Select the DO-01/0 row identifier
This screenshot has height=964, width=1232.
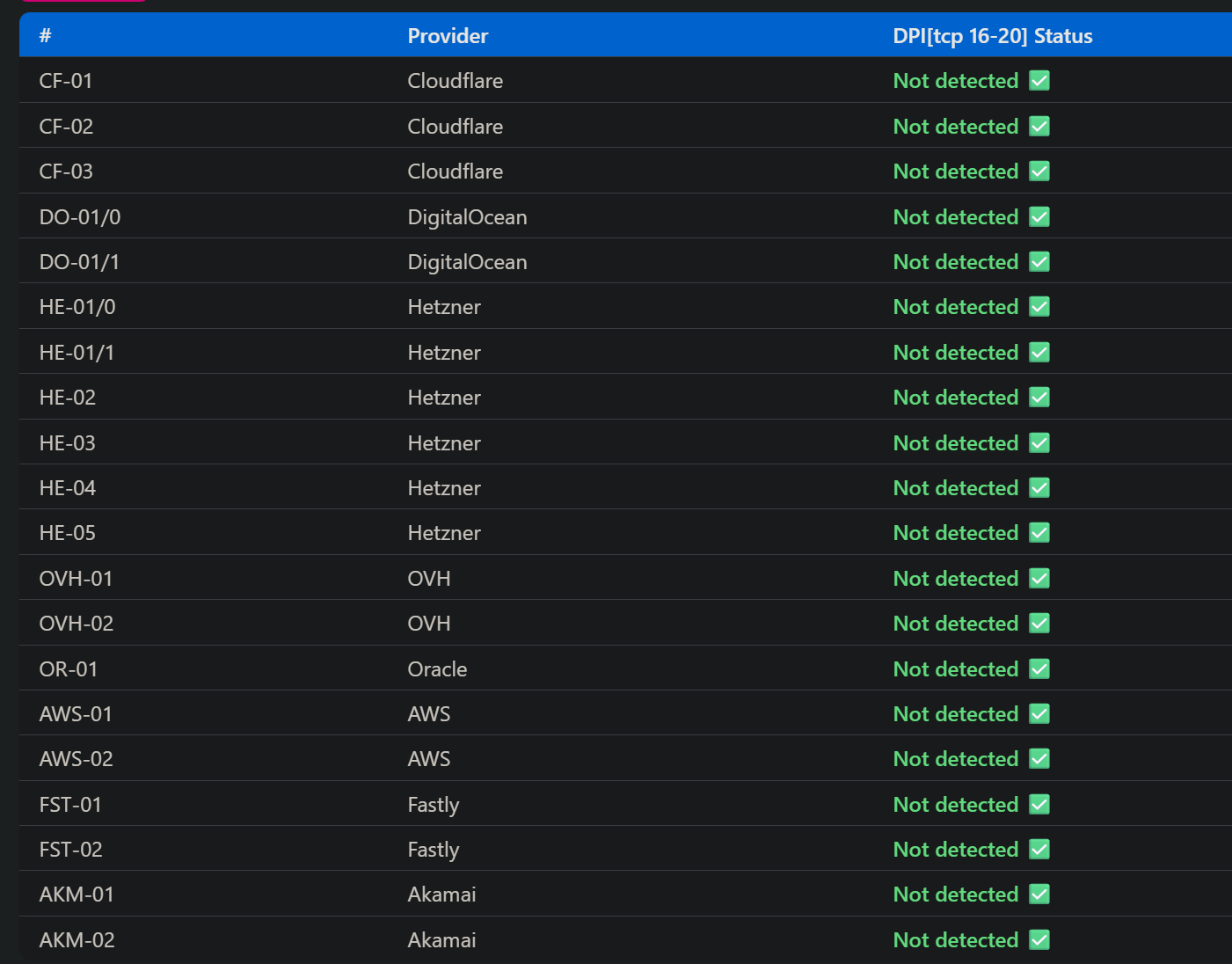click(80, 216)
